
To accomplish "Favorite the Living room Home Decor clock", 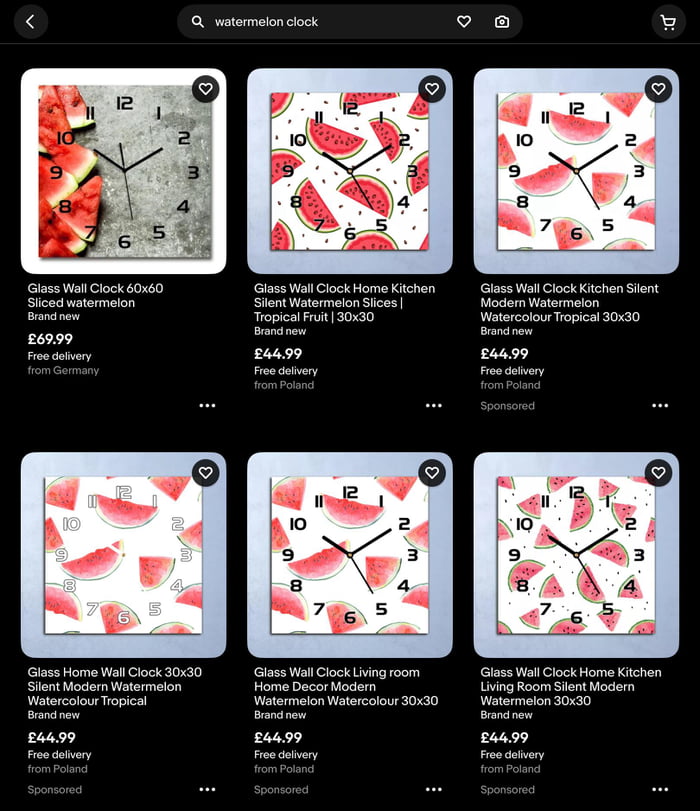I will coord(432,473).
